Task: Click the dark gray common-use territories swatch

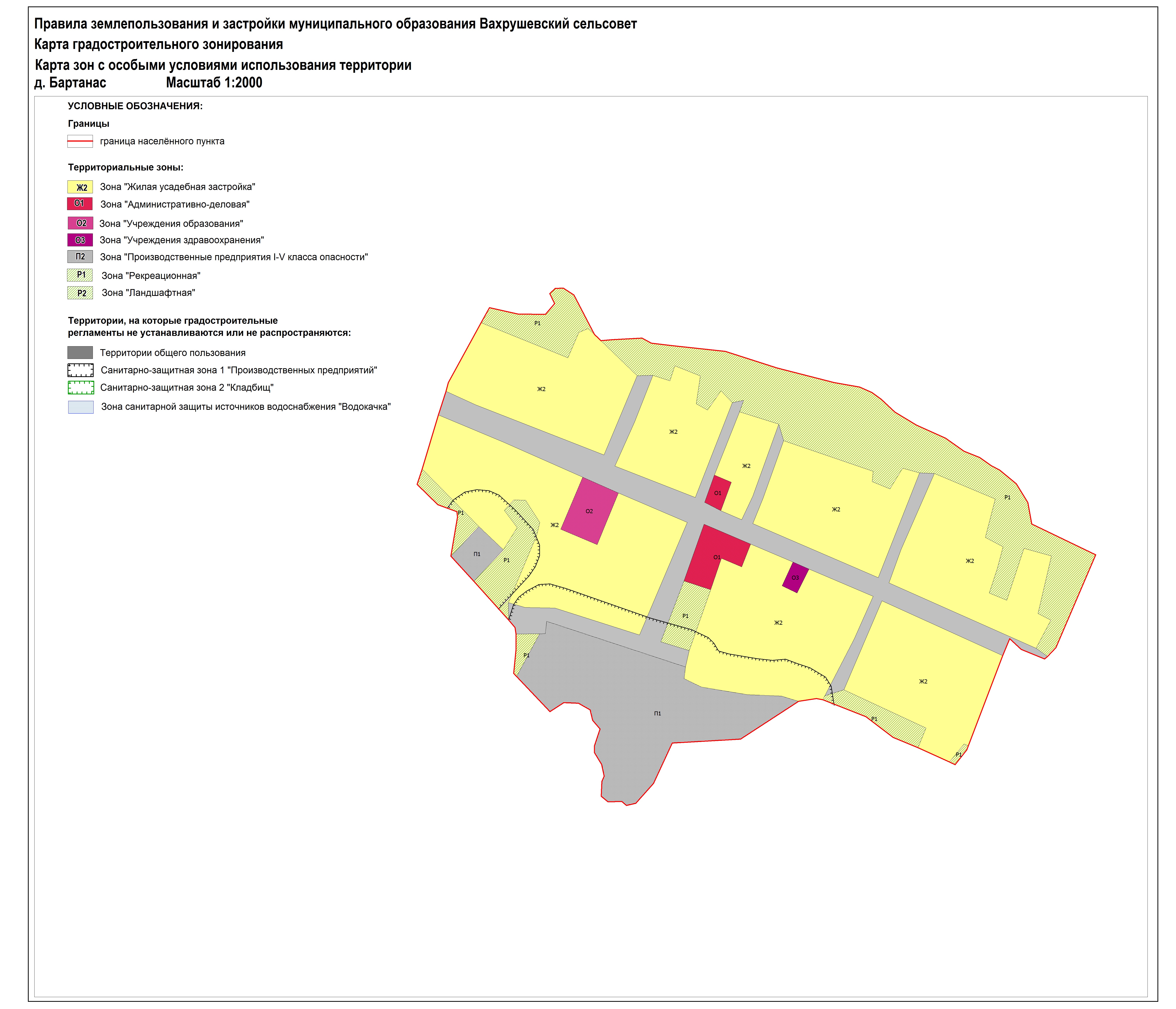Action: [80, 352]
